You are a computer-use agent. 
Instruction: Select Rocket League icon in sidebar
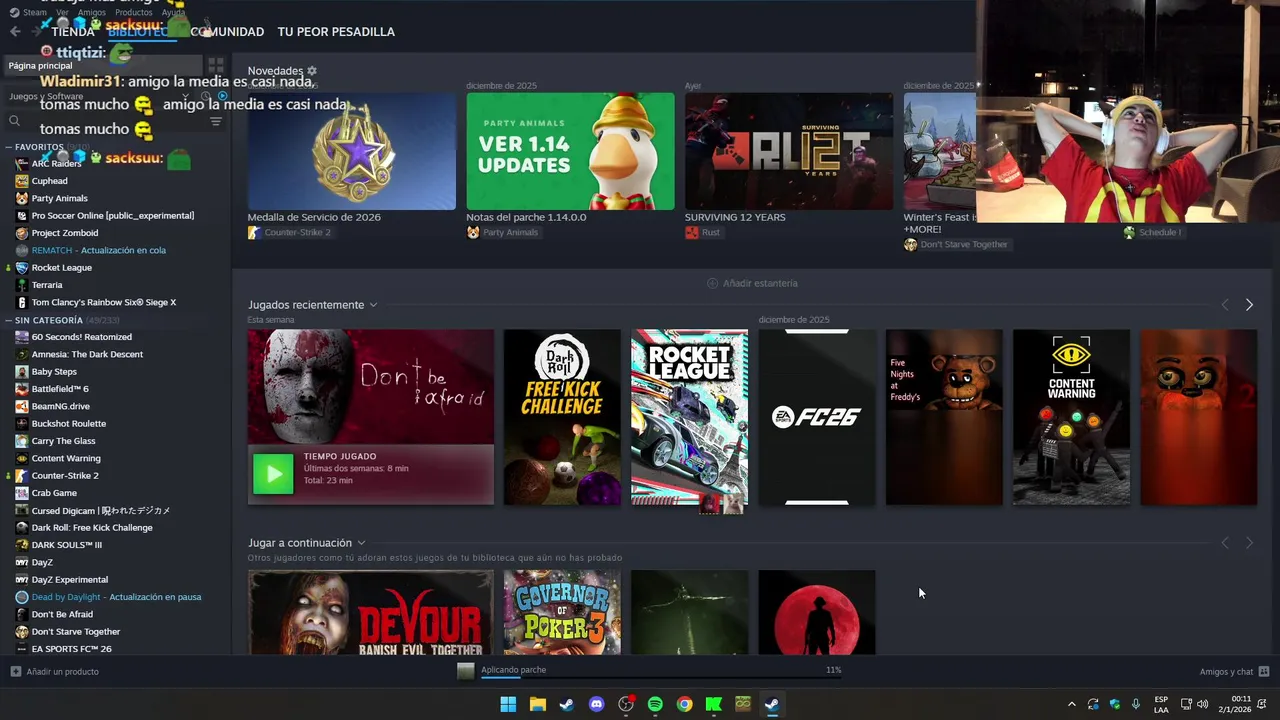(x=22, y=267)
